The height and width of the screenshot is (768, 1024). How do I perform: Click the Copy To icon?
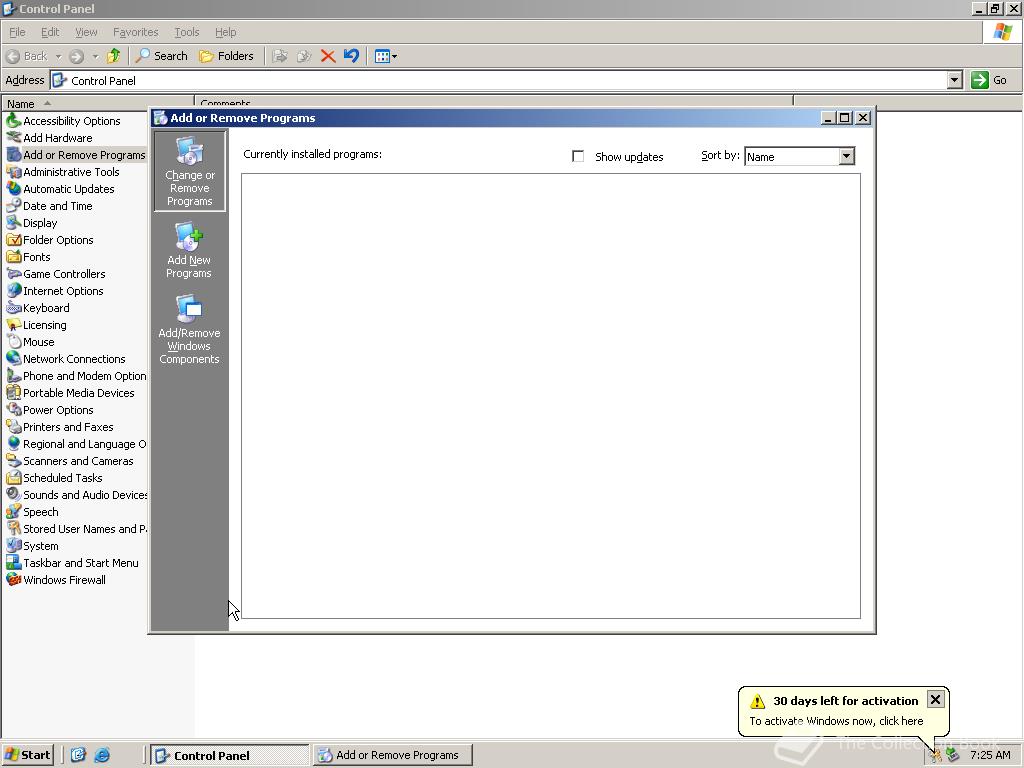click(x=304, y=56)
